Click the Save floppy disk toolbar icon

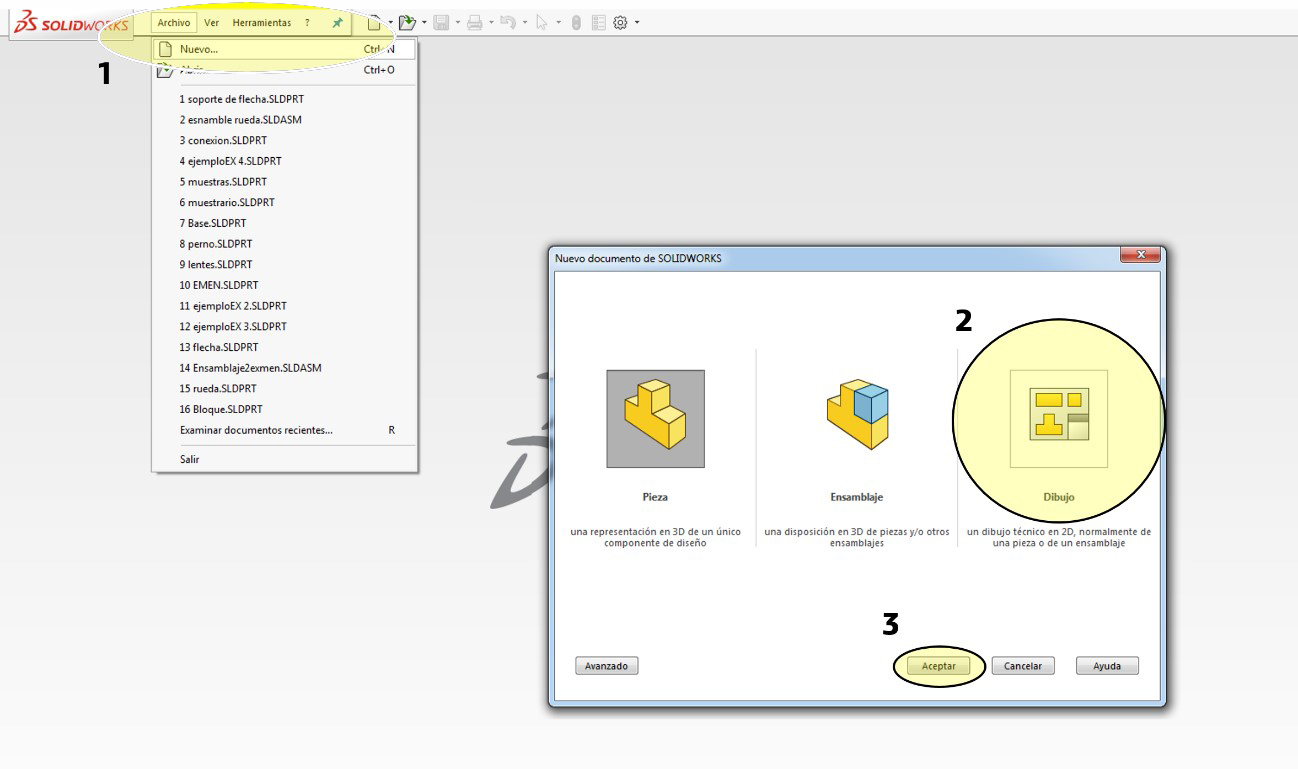(x=441, y=22)
